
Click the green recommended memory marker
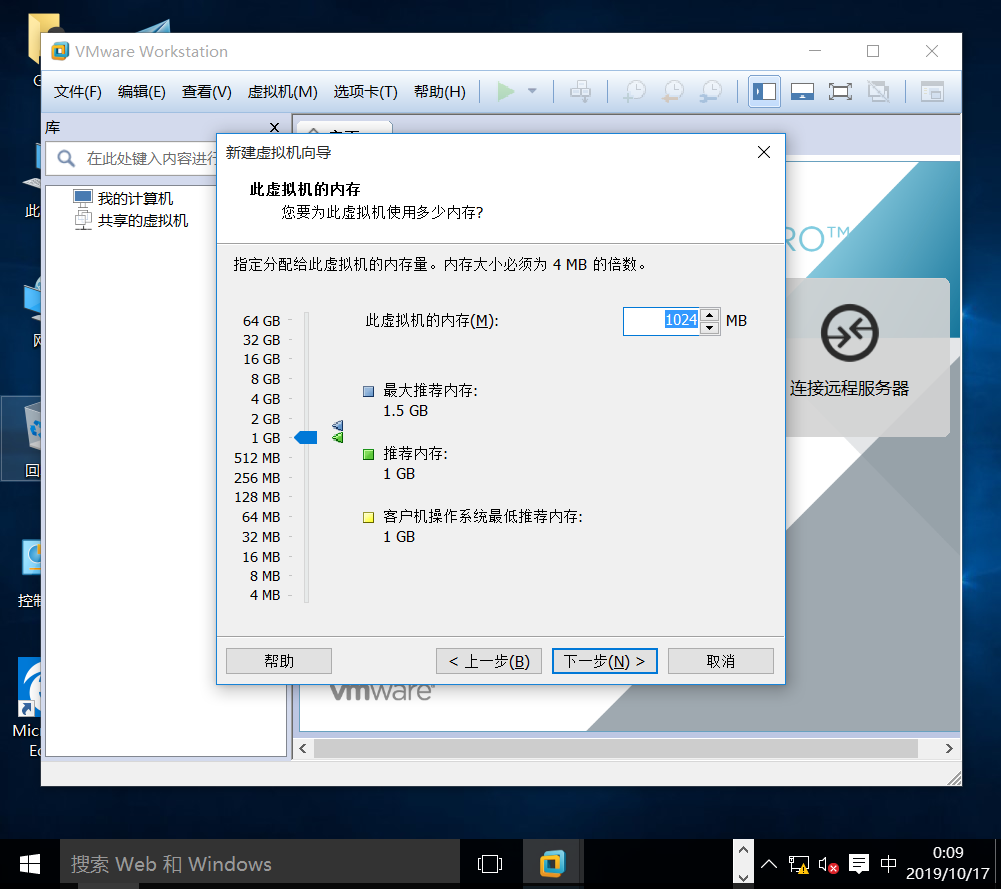[338, 438]
